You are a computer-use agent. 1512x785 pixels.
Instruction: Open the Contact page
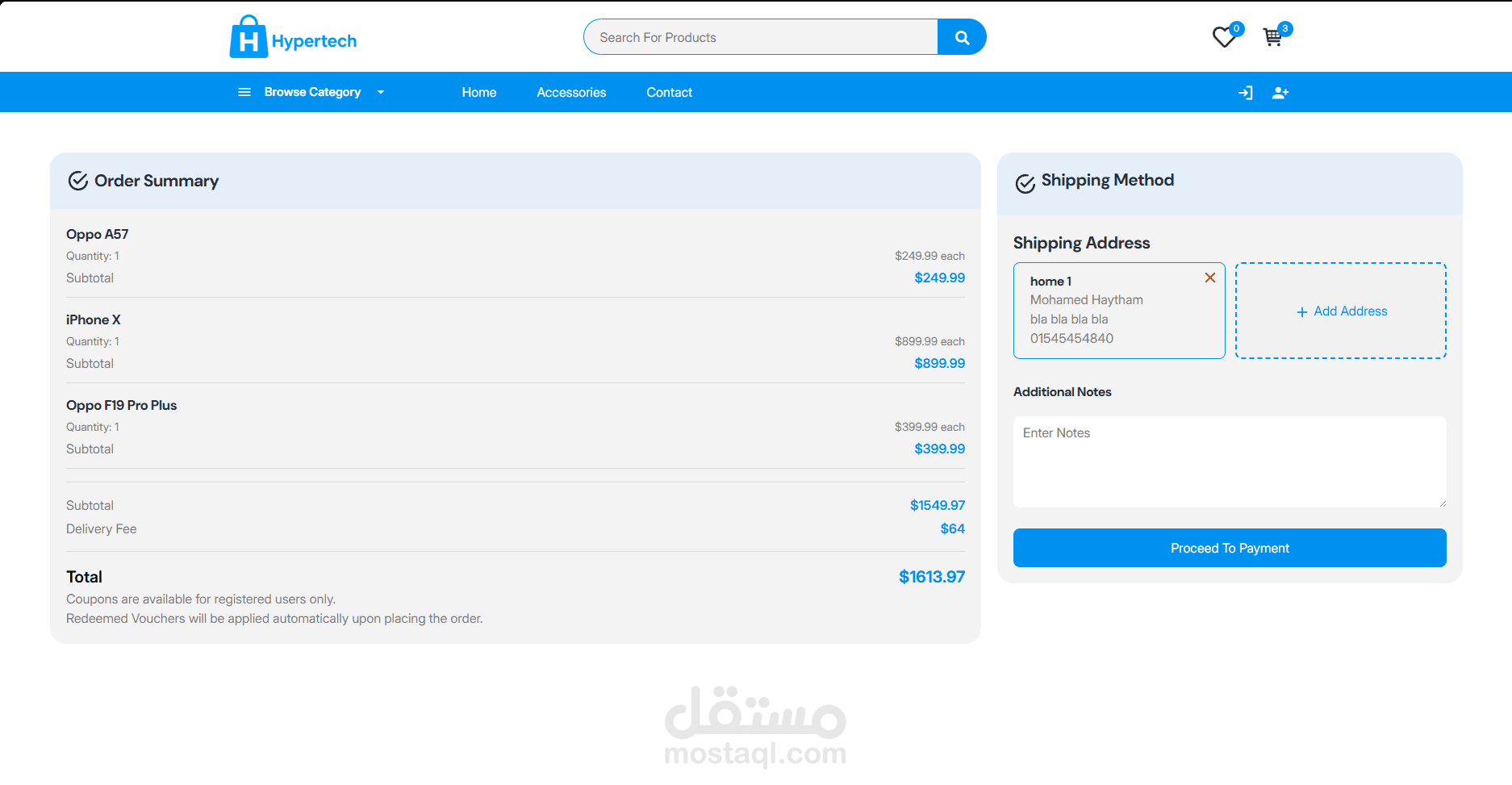point(670,92)
